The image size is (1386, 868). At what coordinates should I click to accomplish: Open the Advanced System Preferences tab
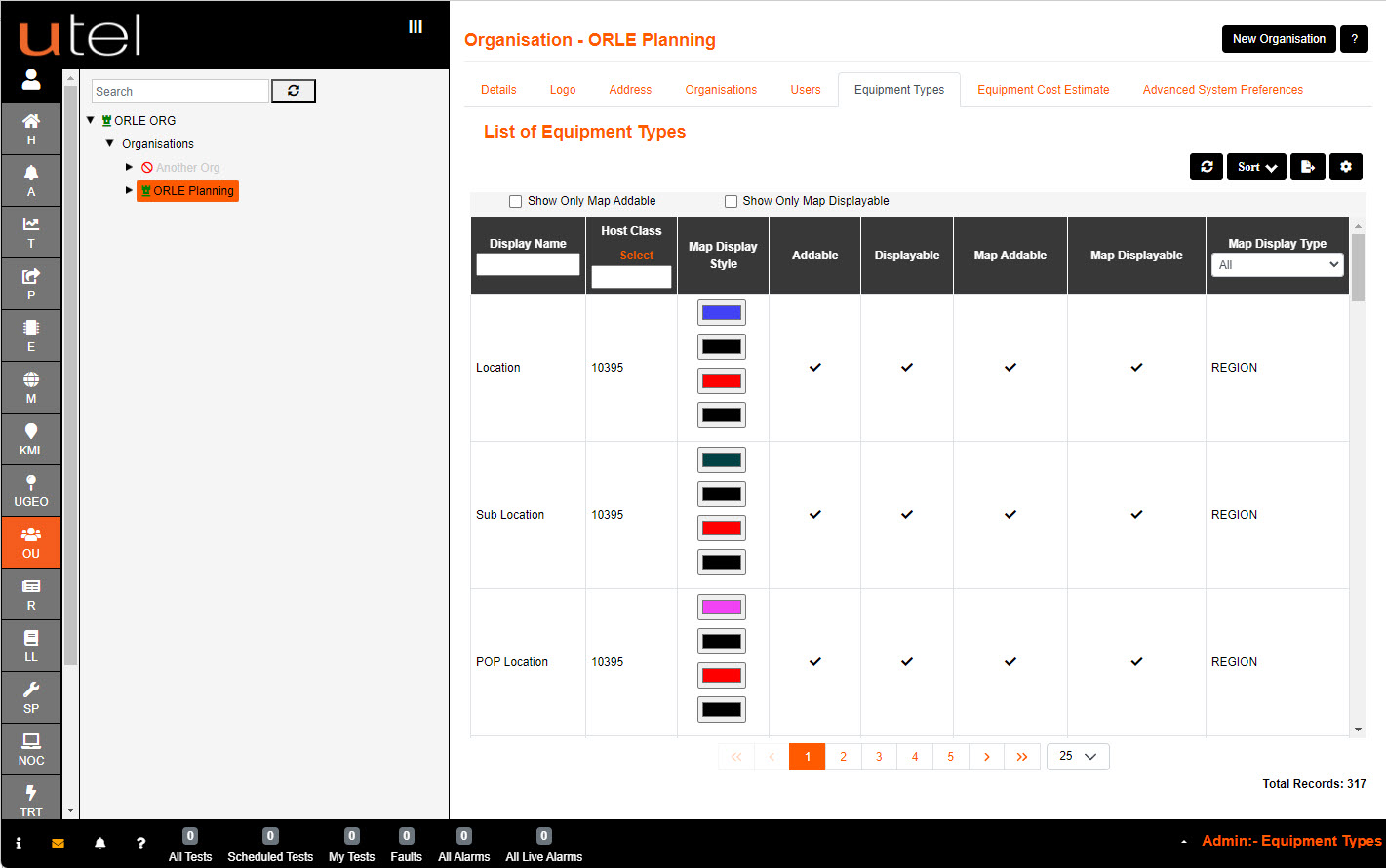(1222, 89)
